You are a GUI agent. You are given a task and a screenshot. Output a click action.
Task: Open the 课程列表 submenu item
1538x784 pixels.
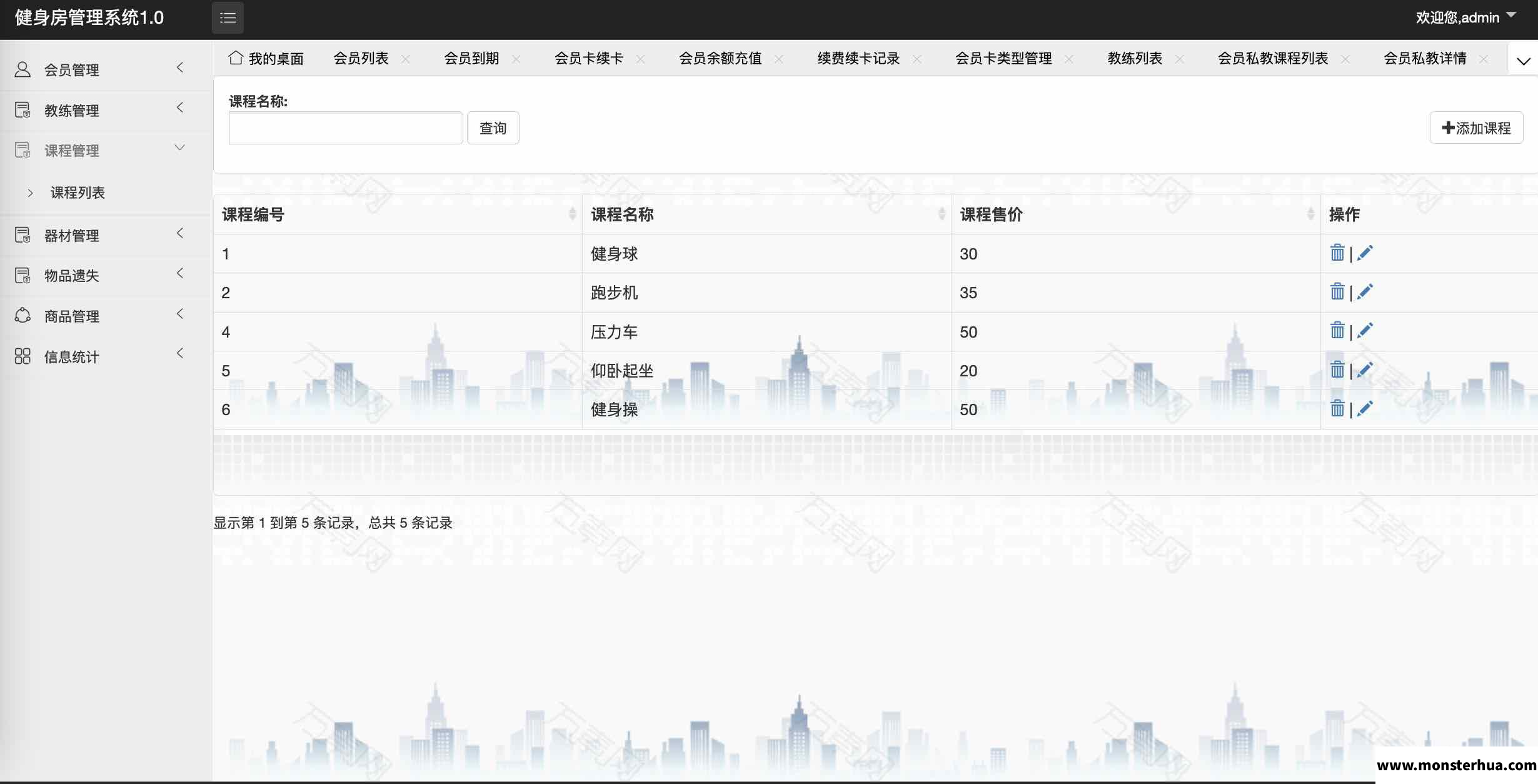[x=78, y=193]
